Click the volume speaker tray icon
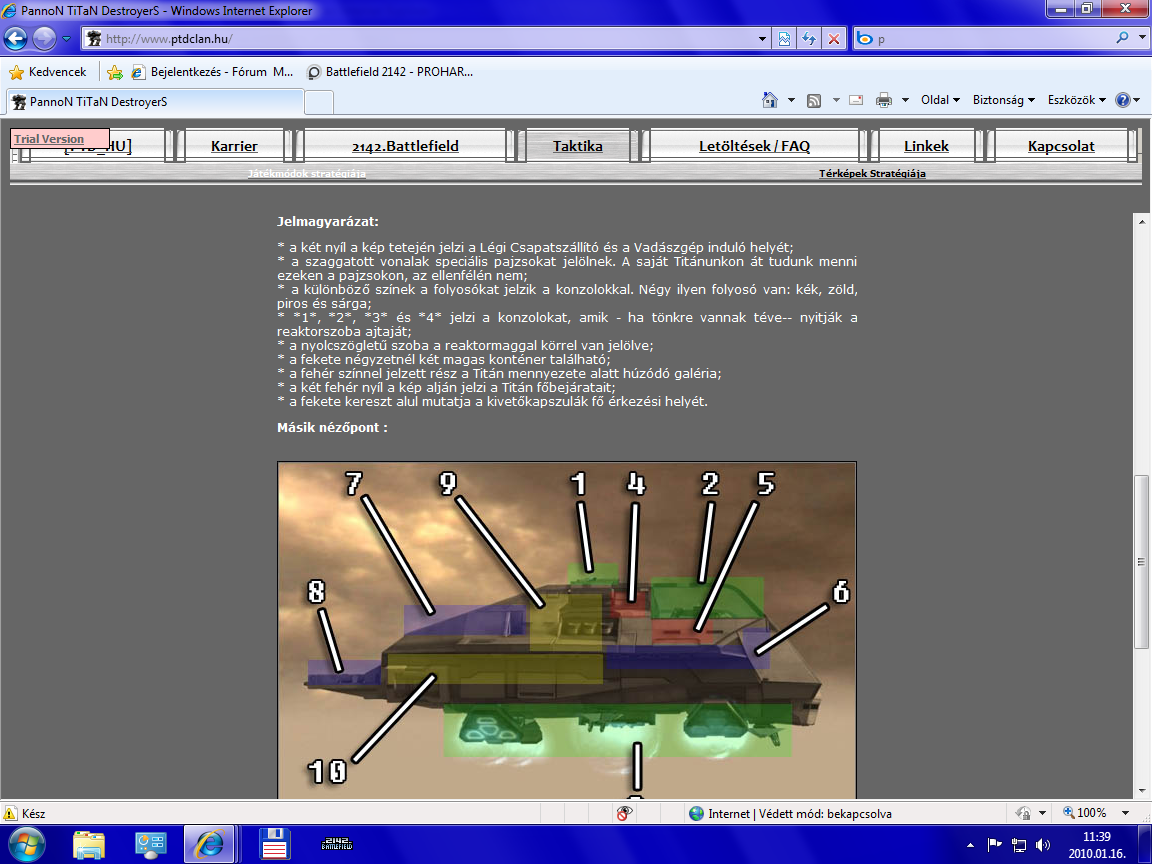The width and height of the screenshot is (1152, 864). (x=1043, y=845)
